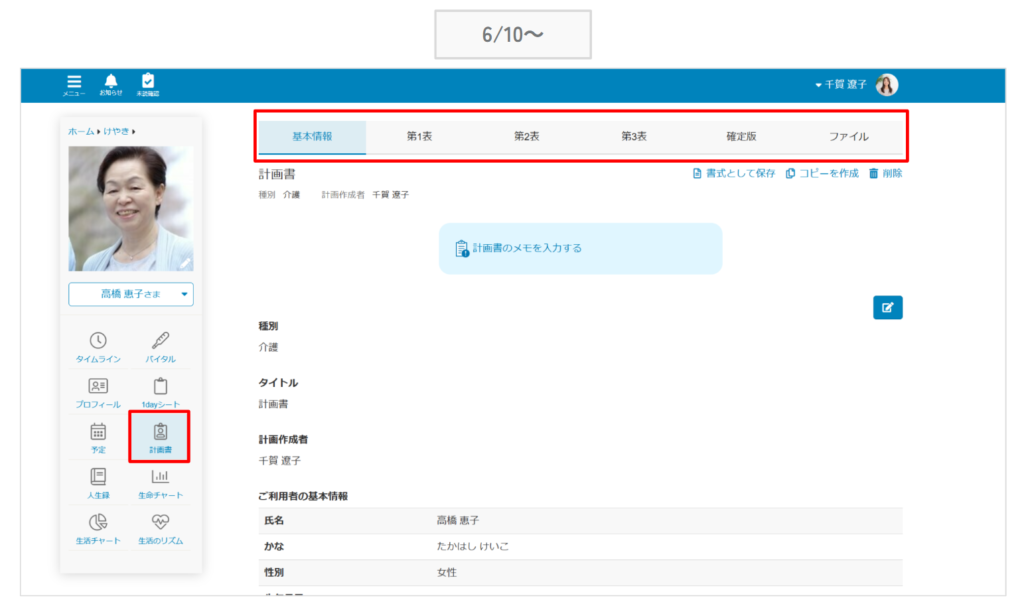Click the 高橋 恵子 name cell
The width and height of the screenshot is (1024, 598).
(x=457, y=520)
